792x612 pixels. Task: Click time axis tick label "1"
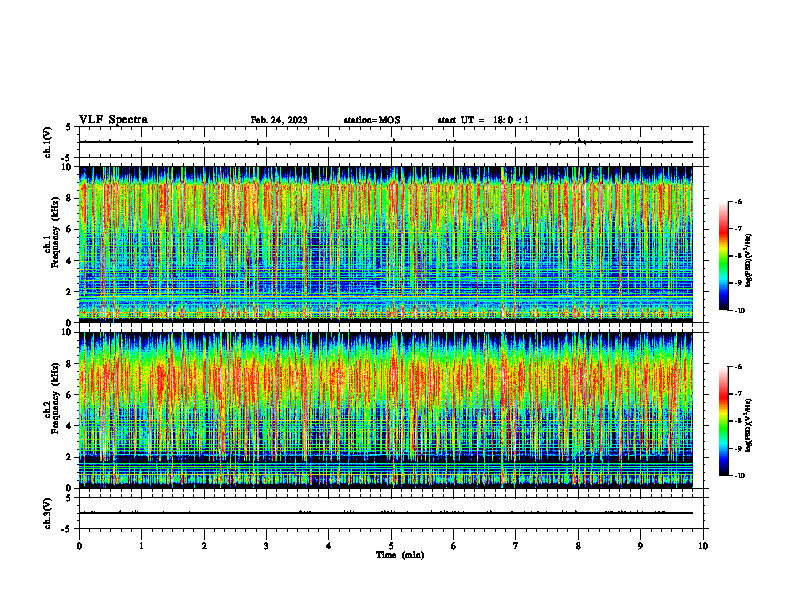[x=141, y=546]
